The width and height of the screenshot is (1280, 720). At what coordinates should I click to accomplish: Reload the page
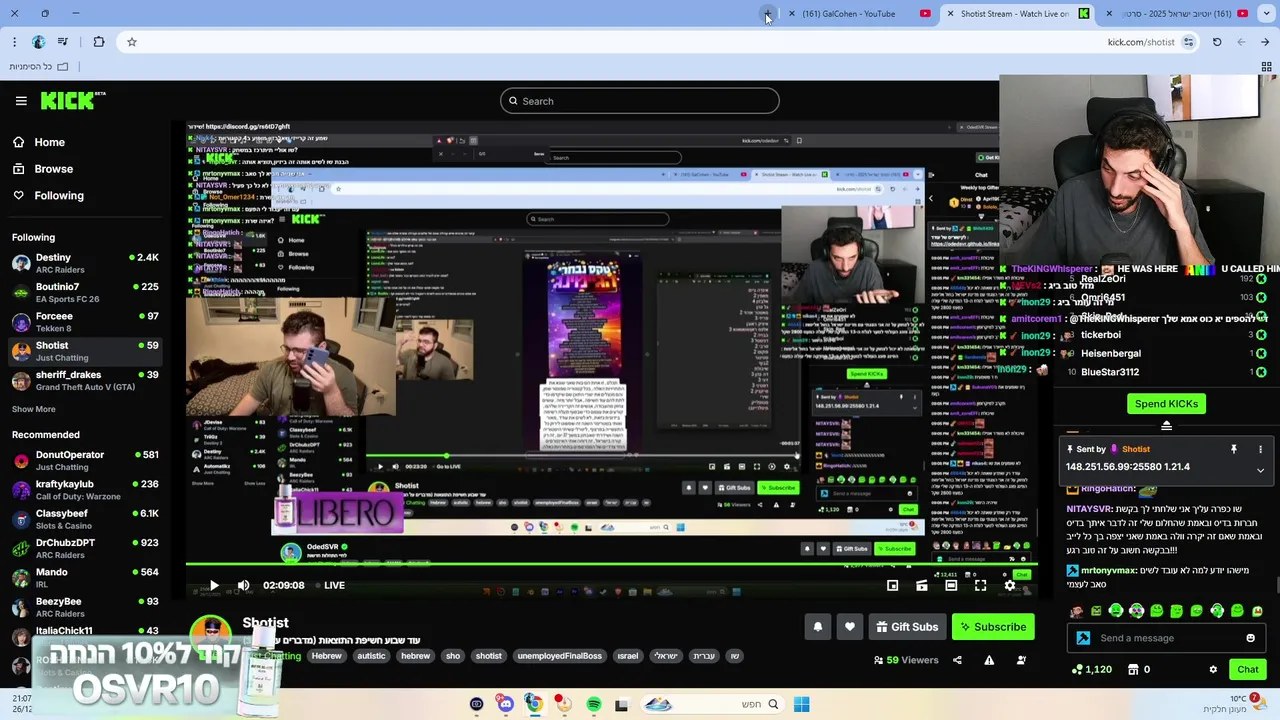coord(1217,42)
